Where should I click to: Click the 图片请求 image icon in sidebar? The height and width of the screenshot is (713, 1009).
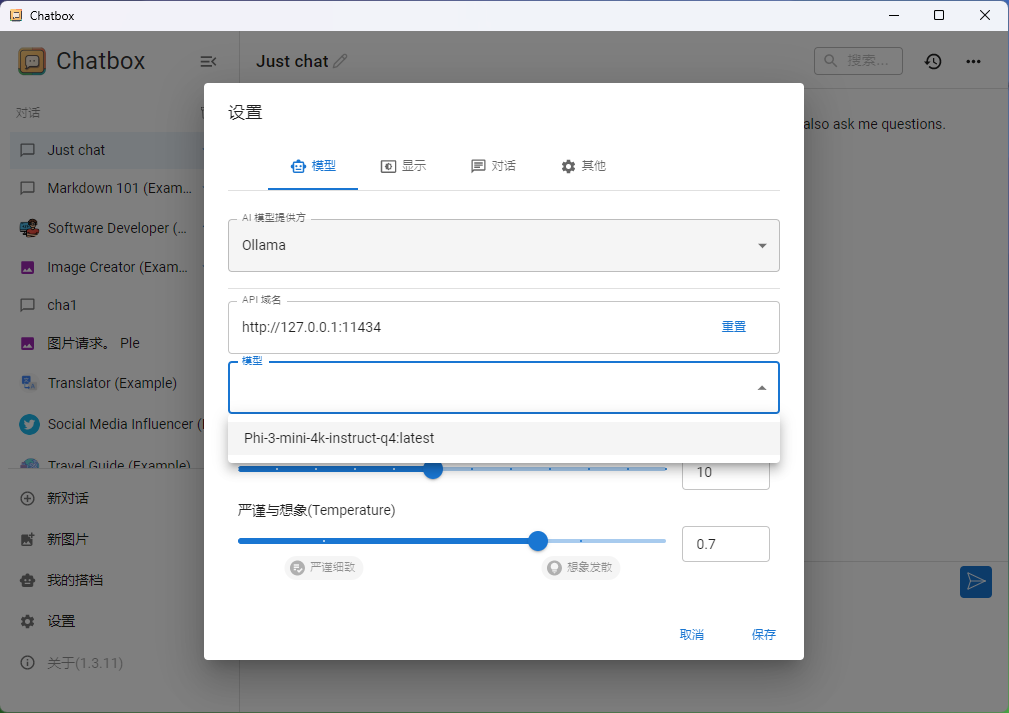[x=28, y=344]
